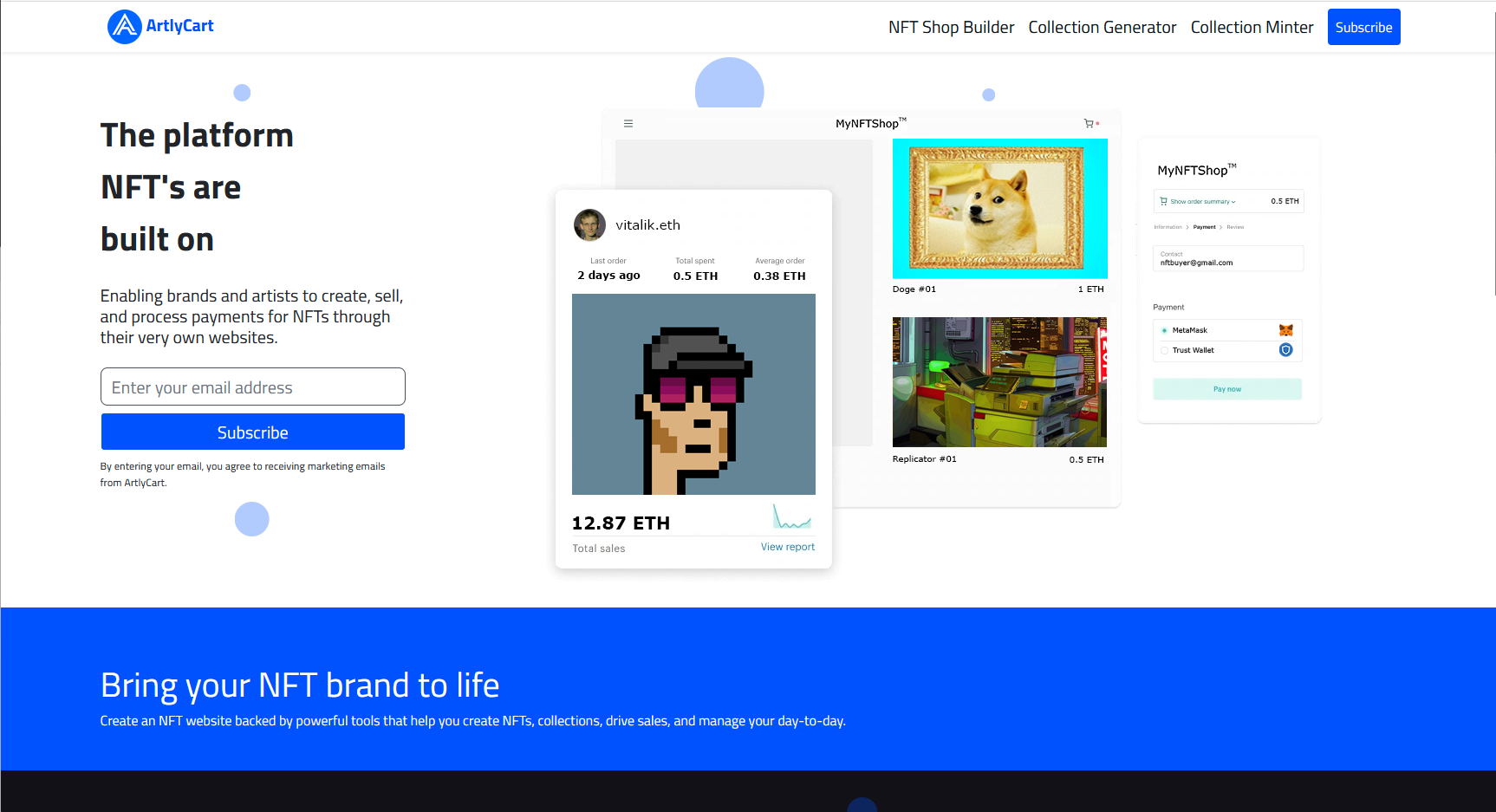Click the Trust Wallet shield icon
Viewport: 1496px width, 812px height.
(x=1285, y=350)
